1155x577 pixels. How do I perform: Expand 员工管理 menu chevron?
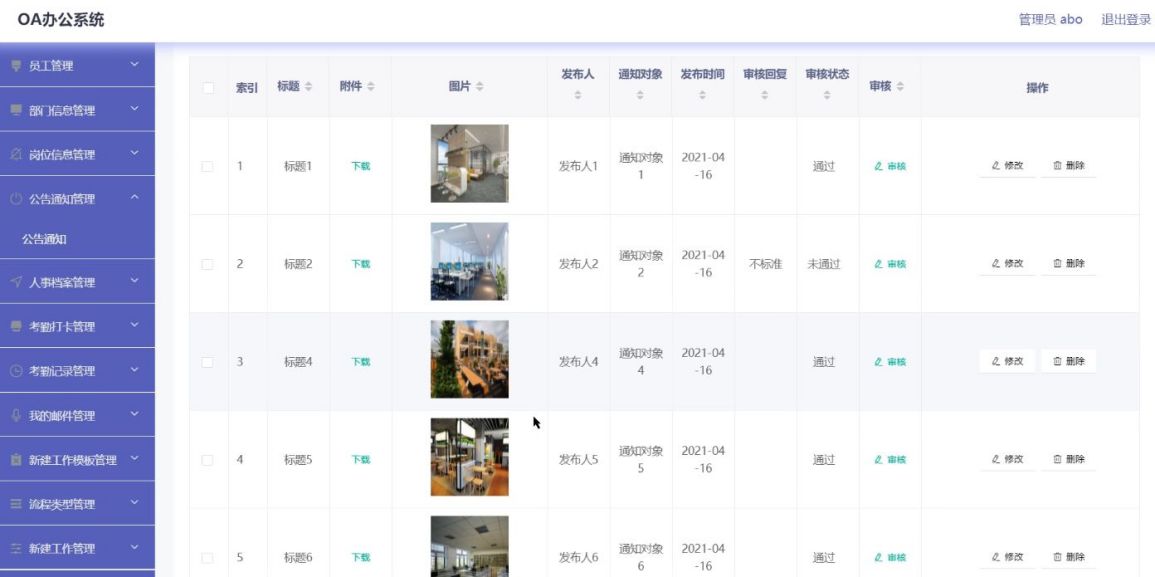(x=134, y=65)
